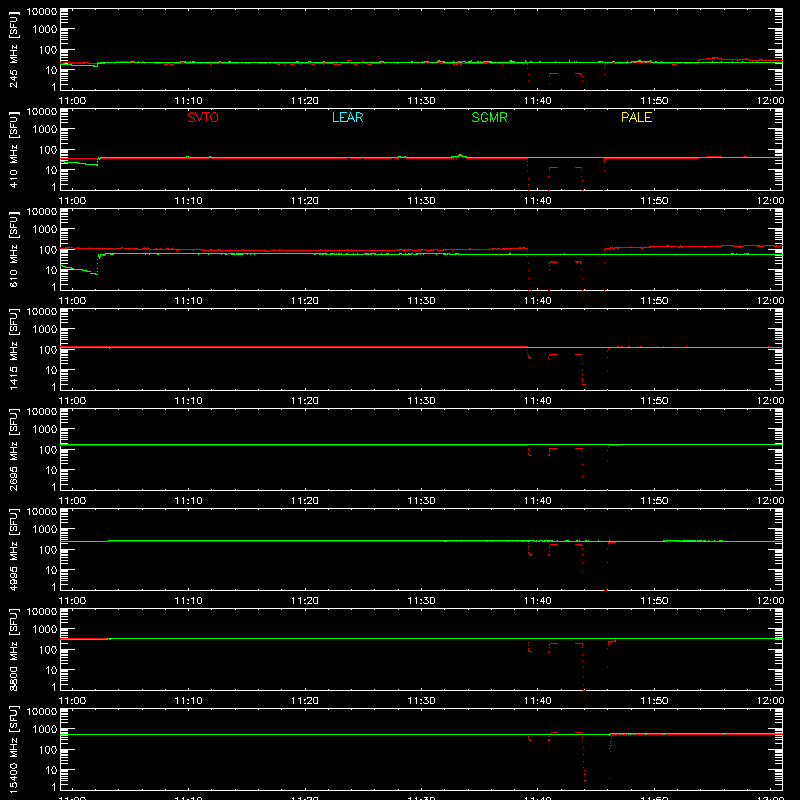
Task: Click the green SGMR station legend label
Action: click(x=489, y=117)
